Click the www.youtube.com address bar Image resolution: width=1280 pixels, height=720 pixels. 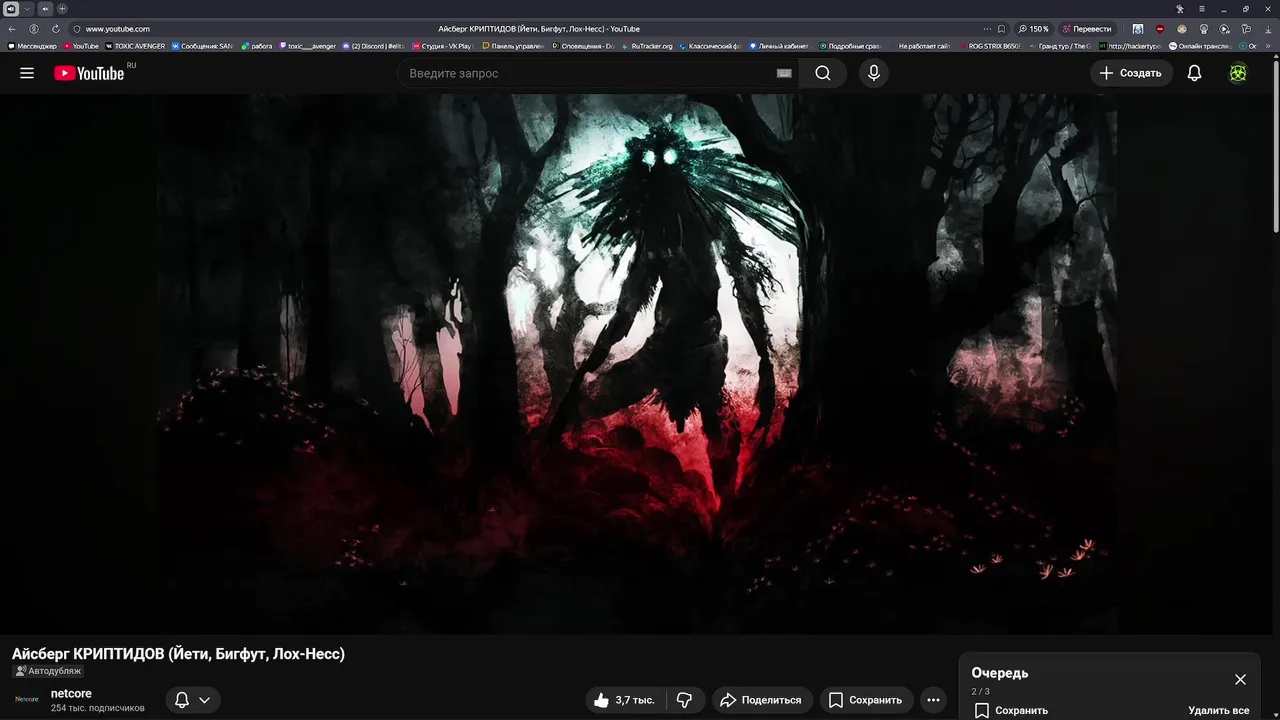118,29
